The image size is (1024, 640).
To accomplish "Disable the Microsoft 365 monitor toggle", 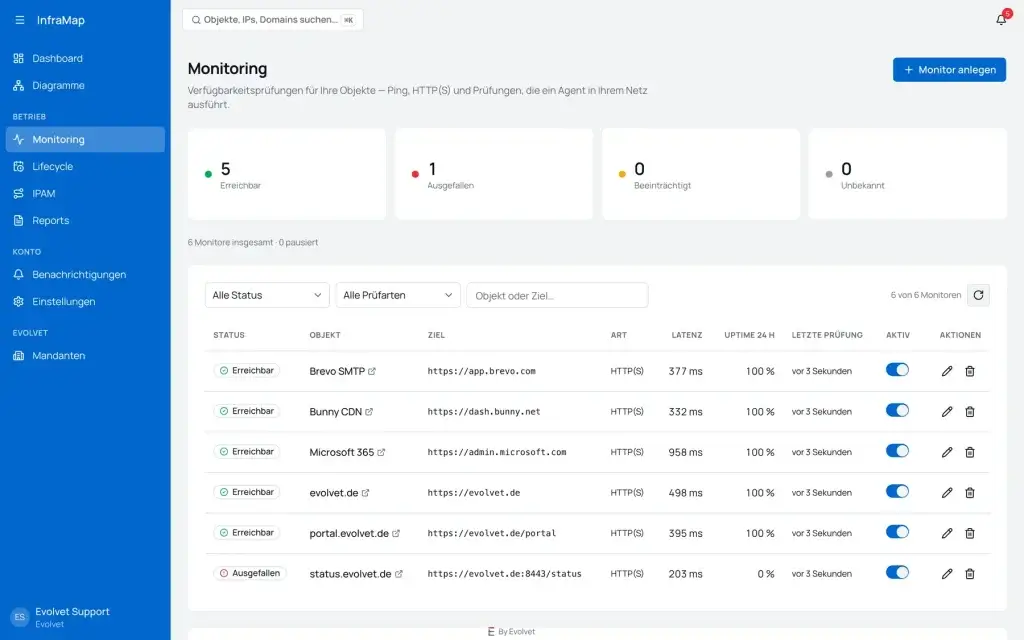I will click(897, 451).
